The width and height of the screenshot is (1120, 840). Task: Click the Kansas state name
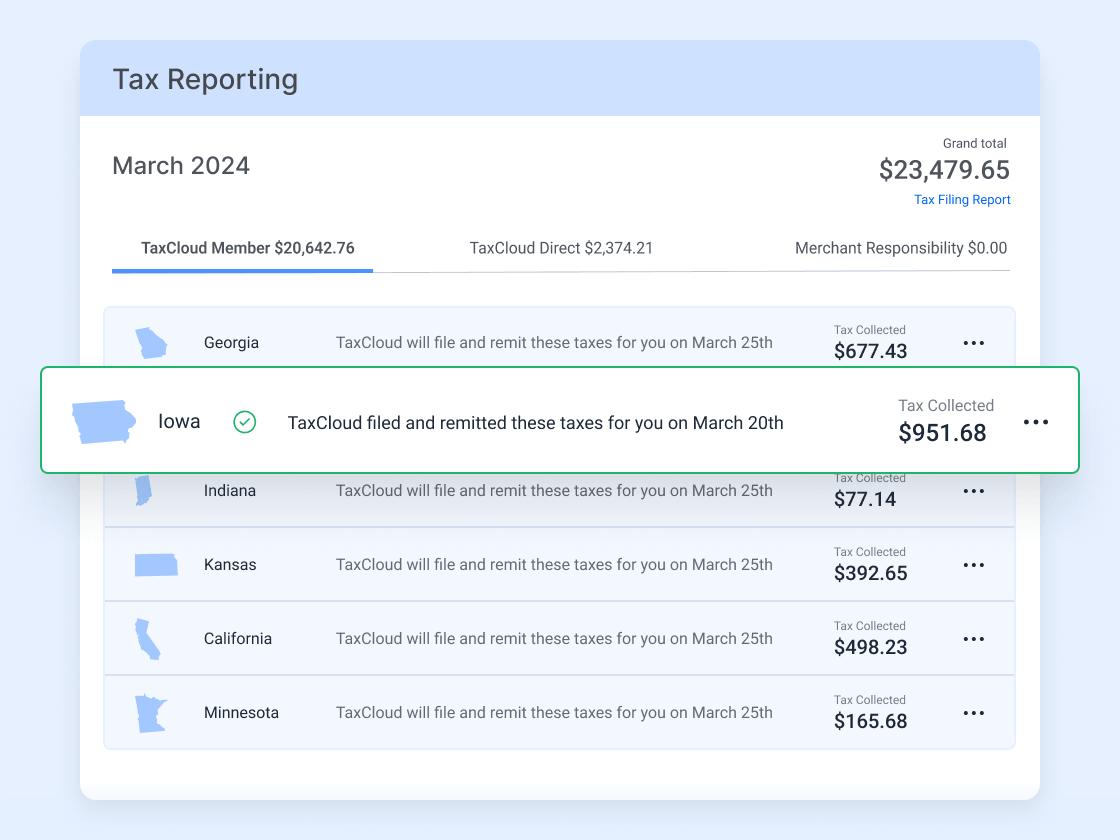click(x=230, y=565)
